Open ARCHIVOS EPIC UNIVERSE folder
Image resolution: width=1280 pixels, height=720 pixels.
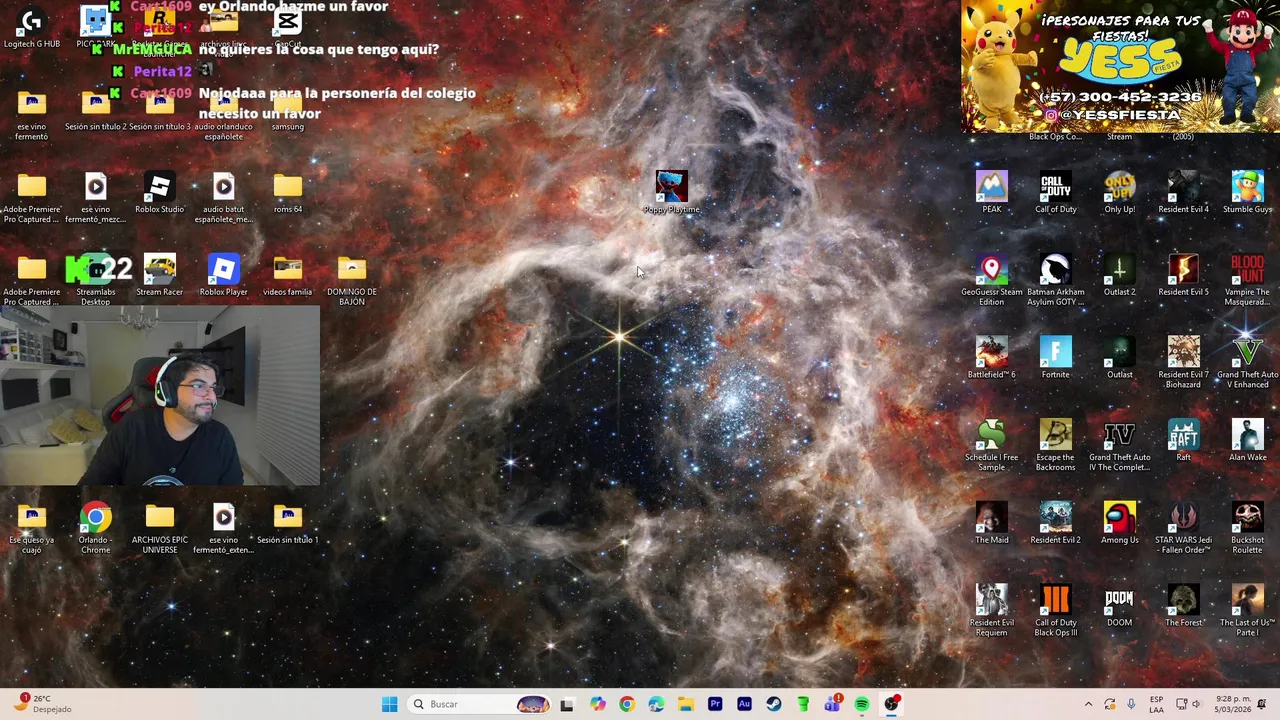point(159,529)
